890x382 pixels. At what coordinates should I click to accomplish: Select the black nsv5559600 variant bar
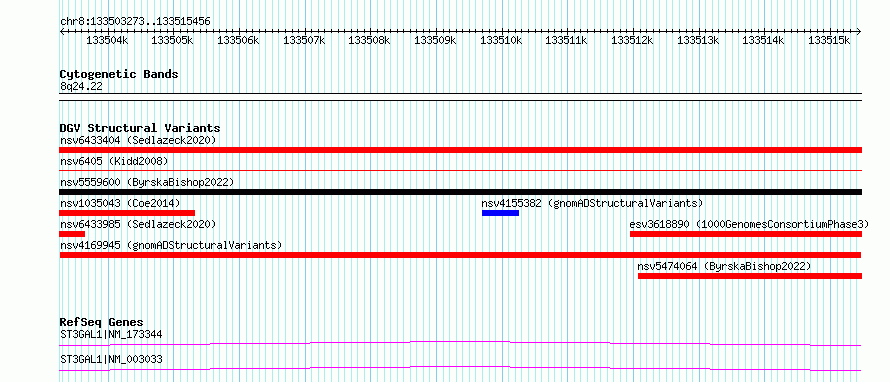(461, 192)
